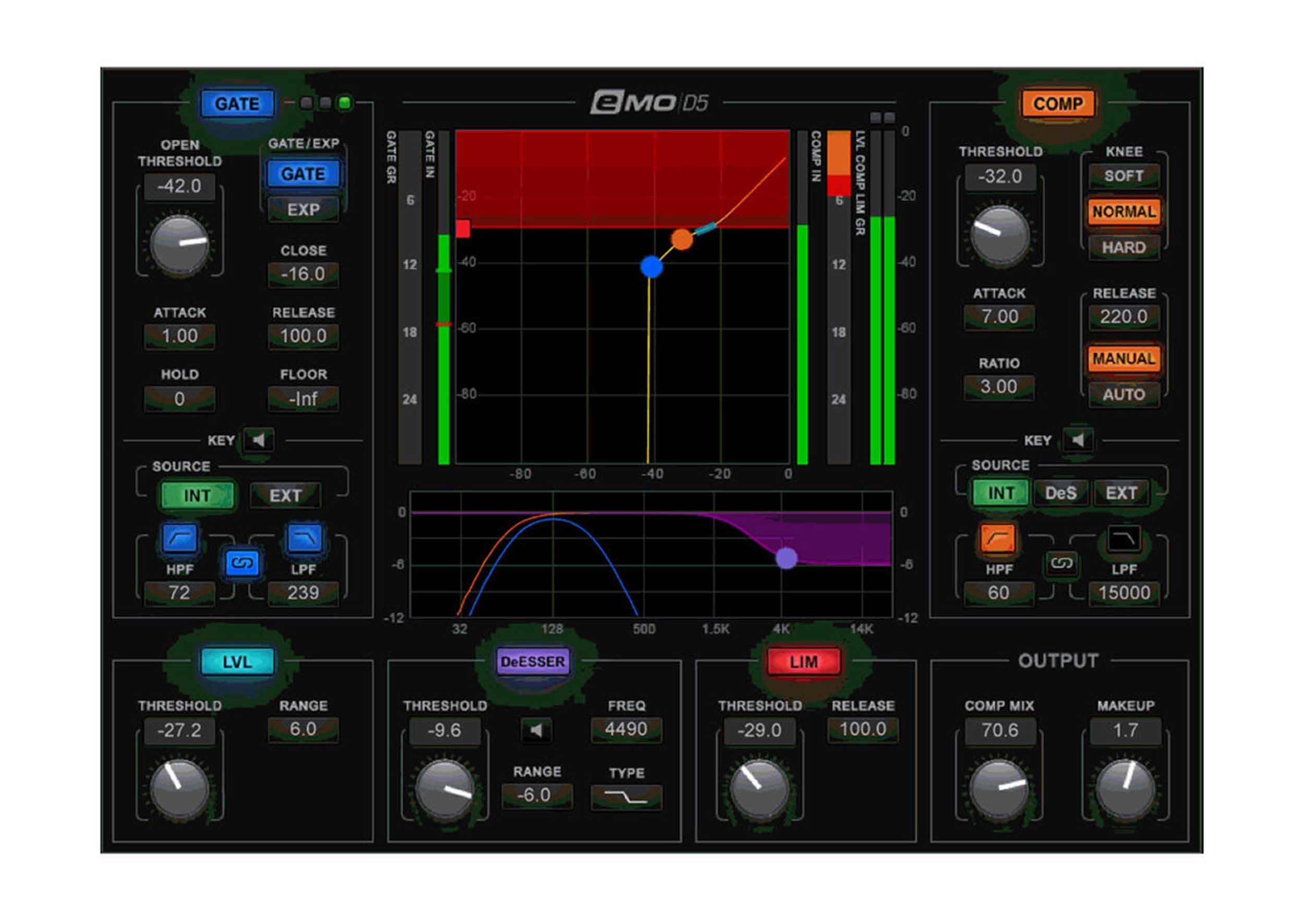
Task: Select EXT as the compressor key source
Action: point(1121,493)
